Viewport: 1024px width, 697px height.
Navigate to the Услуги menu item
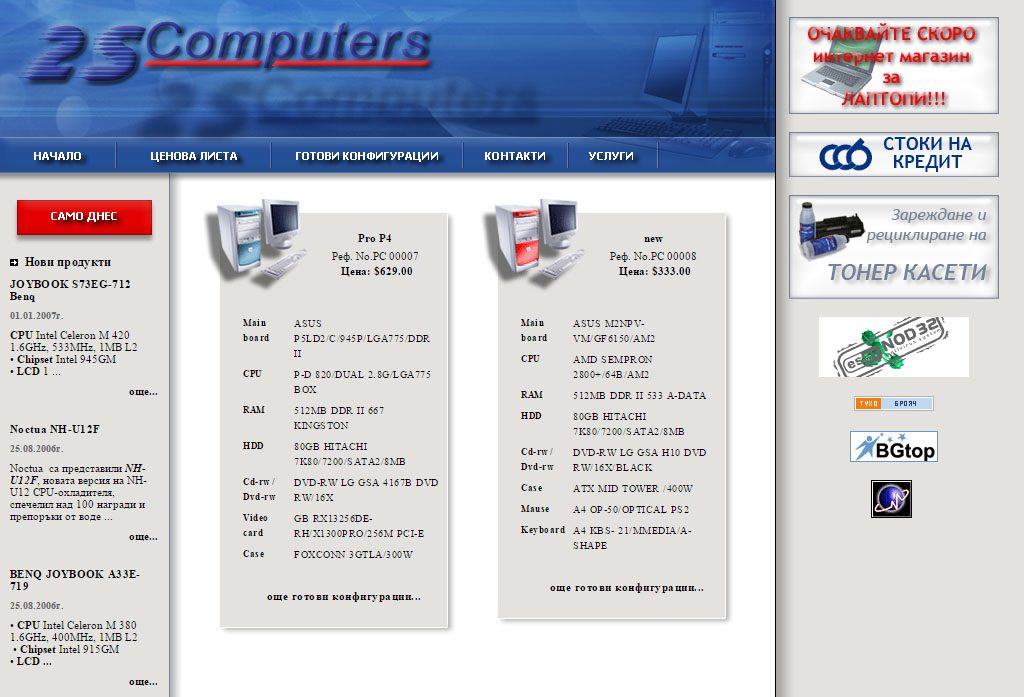611,156
